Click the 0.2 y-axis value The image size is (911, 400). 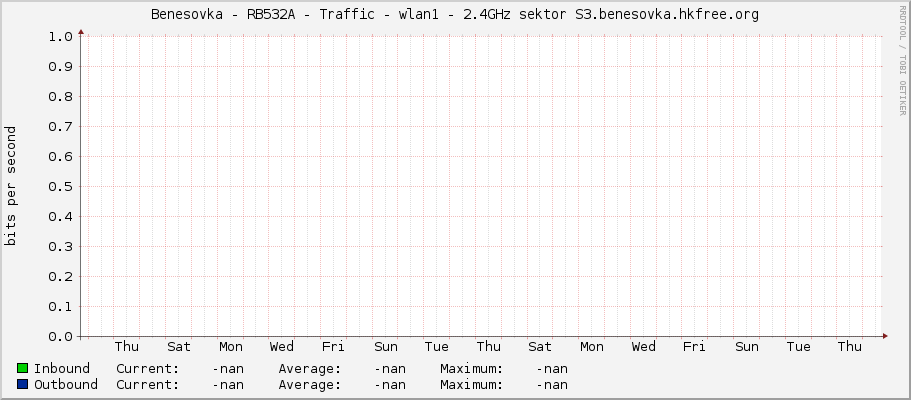(60, 277)
